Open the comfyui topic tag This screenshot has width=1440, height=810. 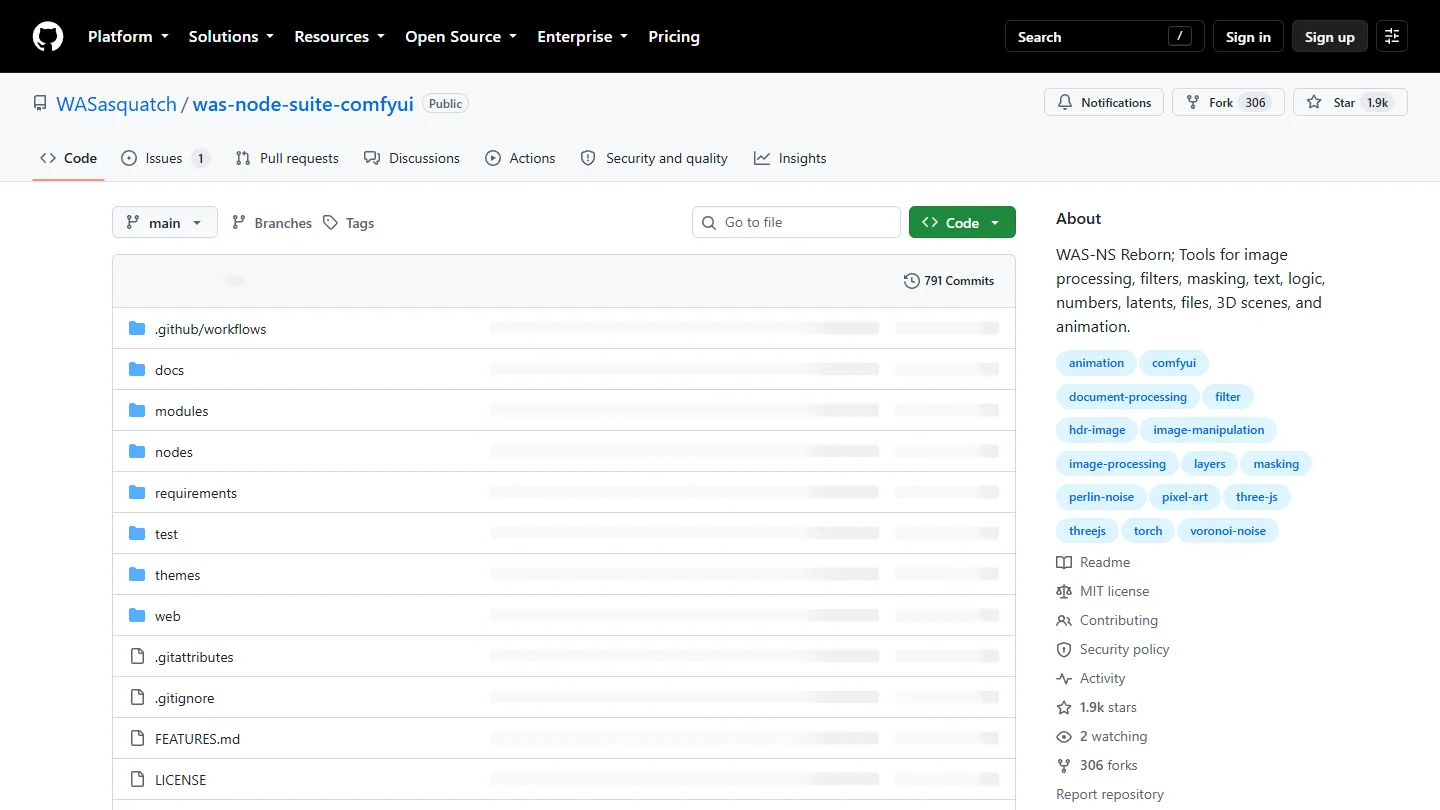tap(1174, 363)
